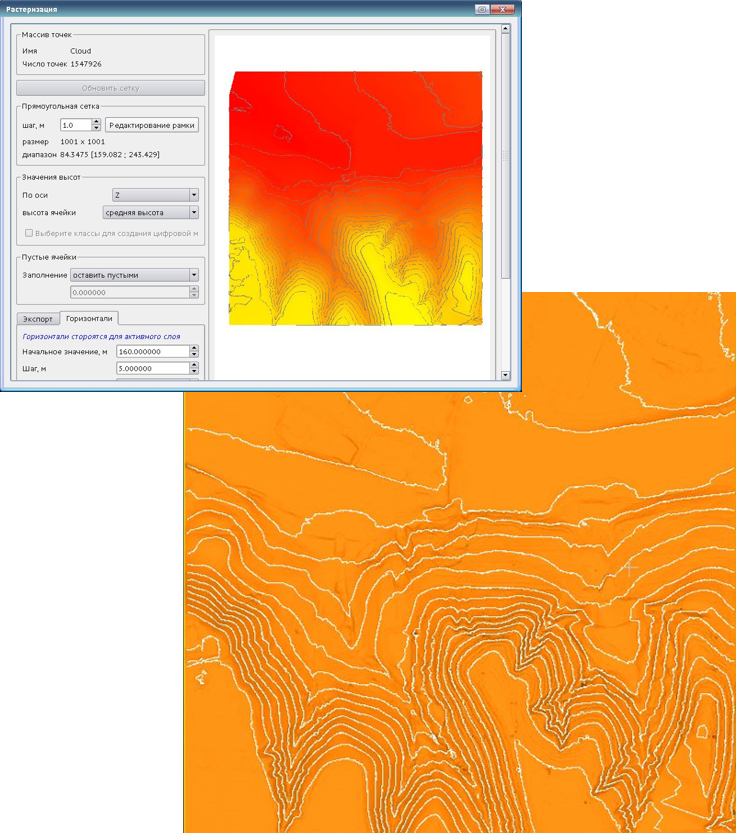The height and width of the screenshot is (833, 736).
Task: Increase the contour 'Шаг, м' spinner
Action: point(194,366)
